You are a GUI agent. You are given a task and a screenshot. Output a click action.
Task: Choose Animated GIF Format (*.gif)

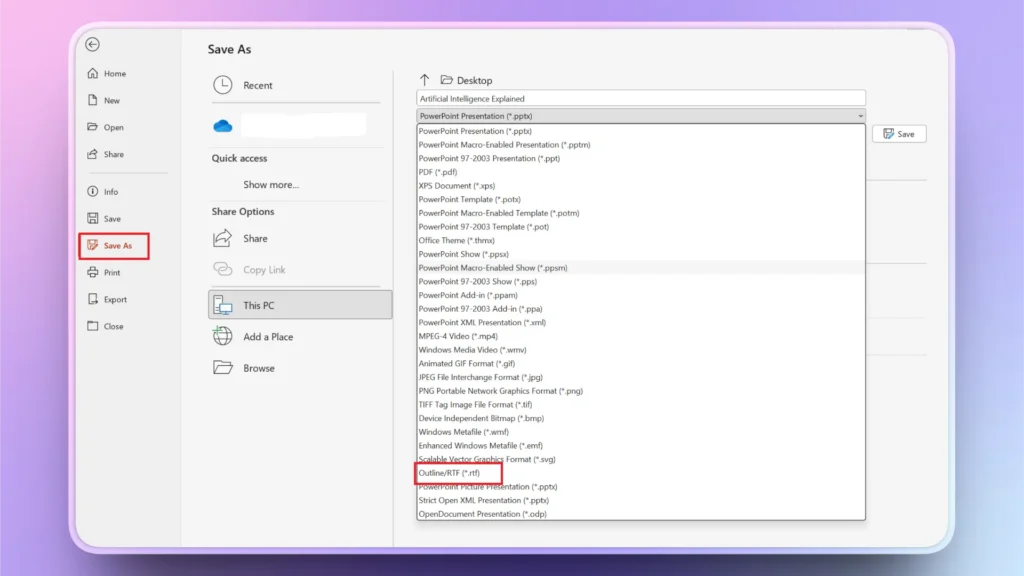click(x=641, y=364)
